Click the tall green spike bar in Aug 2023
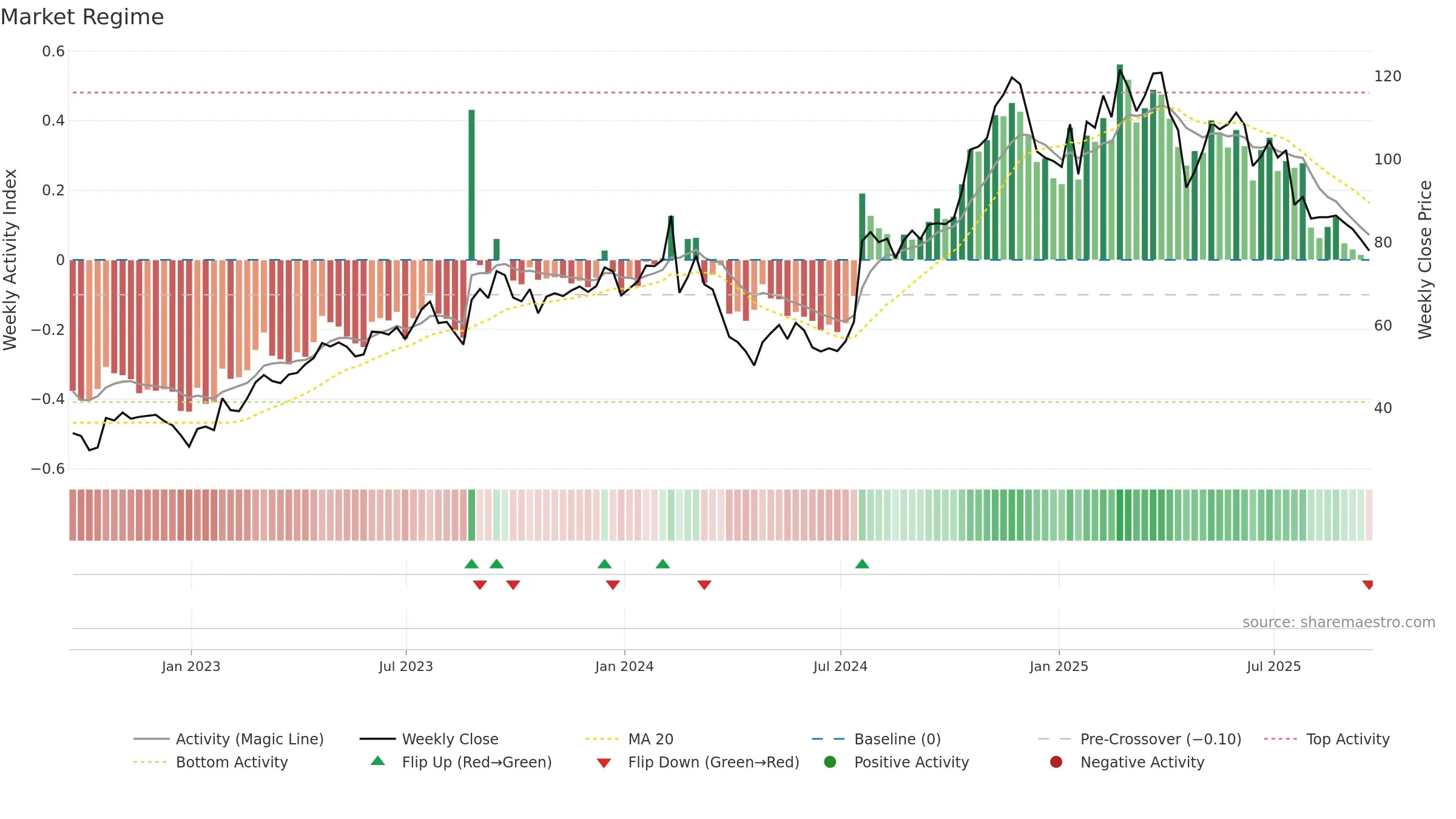 [x=471, y=184]
